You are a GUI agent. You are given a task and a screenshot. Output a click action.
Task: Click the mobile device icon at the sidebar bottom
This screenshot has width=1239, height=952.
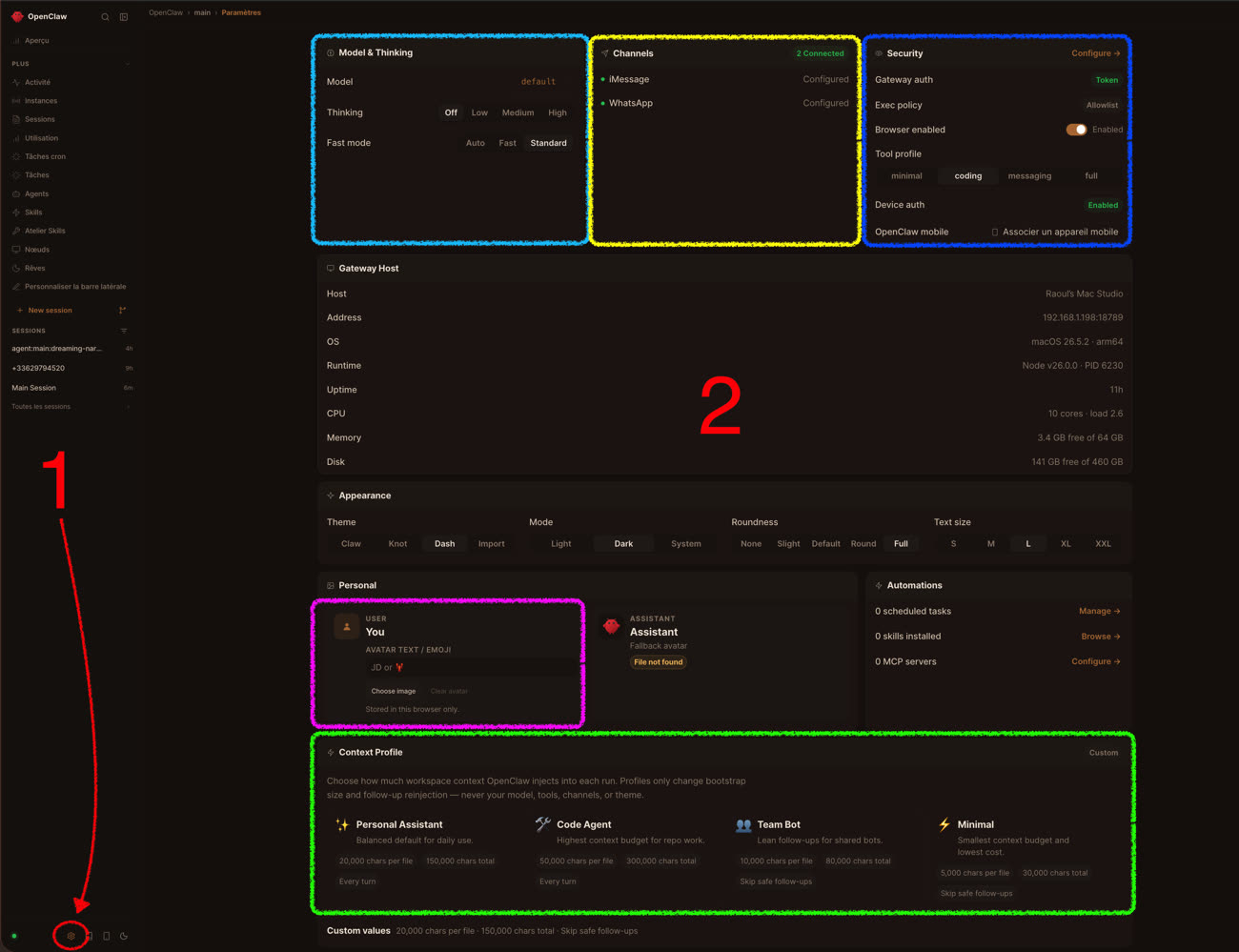106,936
